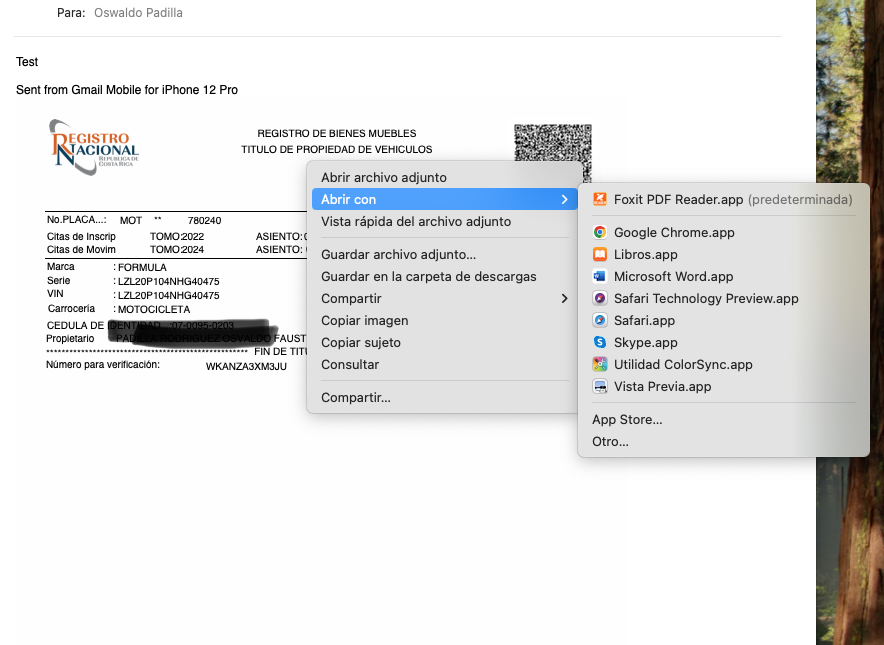Select Guardar archivo adjunto... option

398,255
